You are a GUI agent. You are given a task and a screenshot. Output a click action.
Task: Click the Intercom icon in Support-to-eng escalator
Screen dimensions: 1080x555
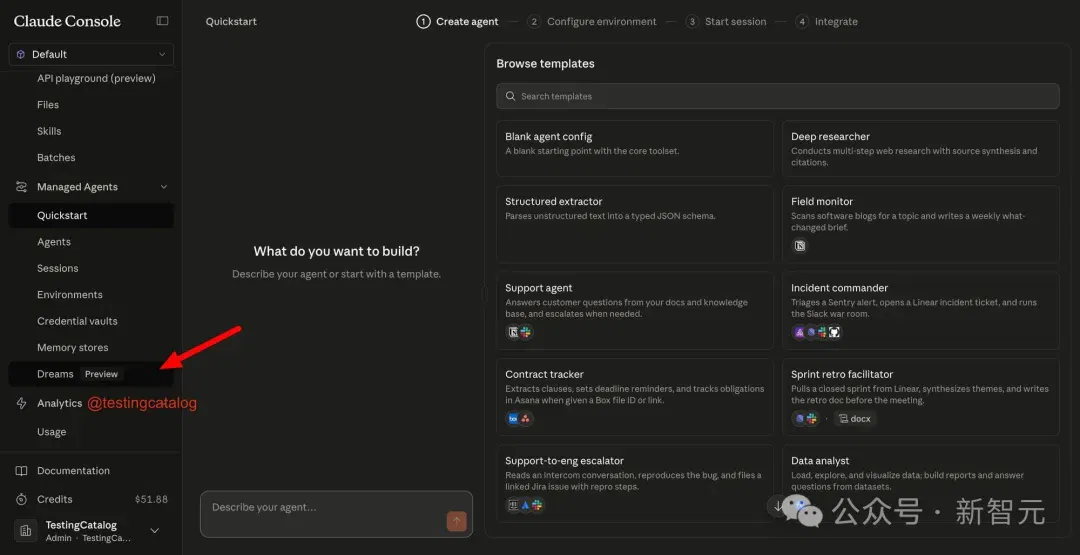pyautogui.click(x=513, y=505)
